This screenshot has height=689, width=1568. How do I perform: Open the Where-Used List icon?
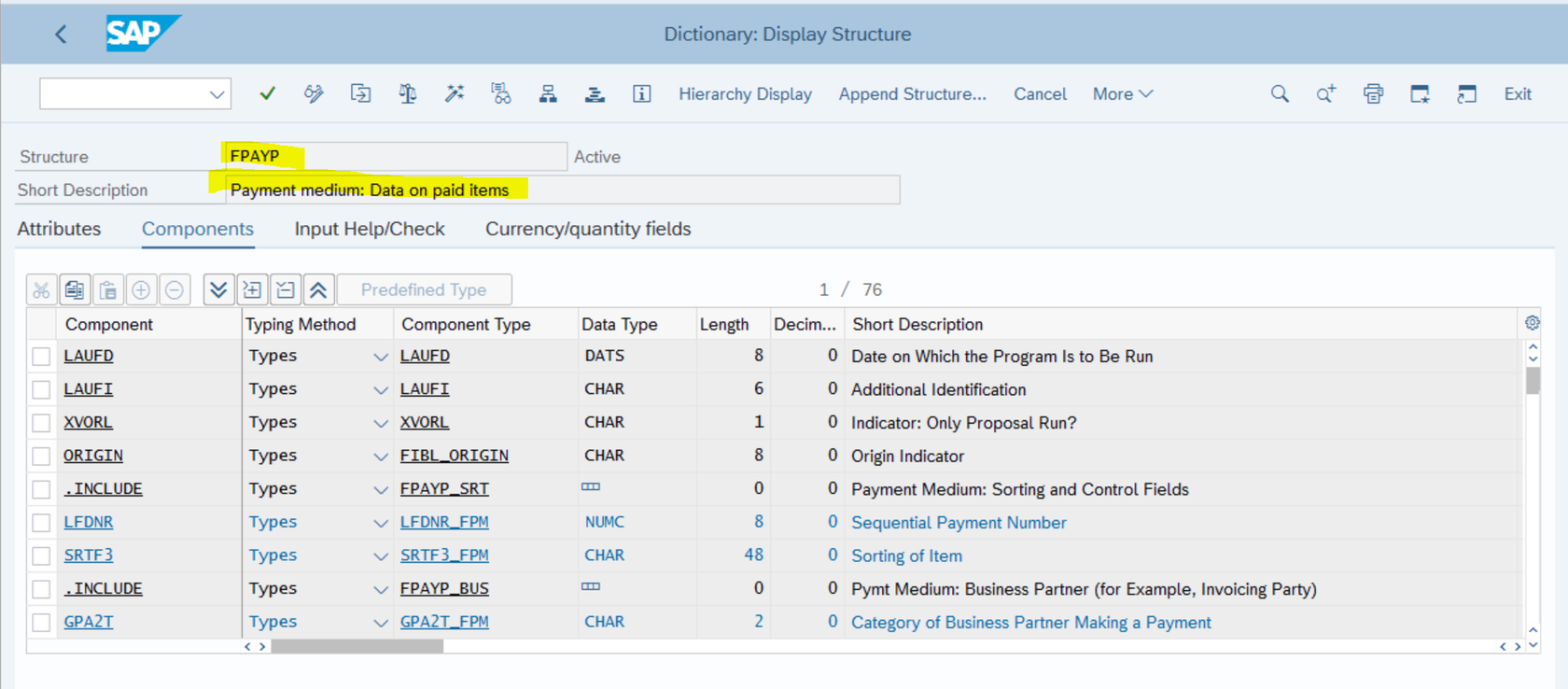pyautogui.click(x=501, y=93)
